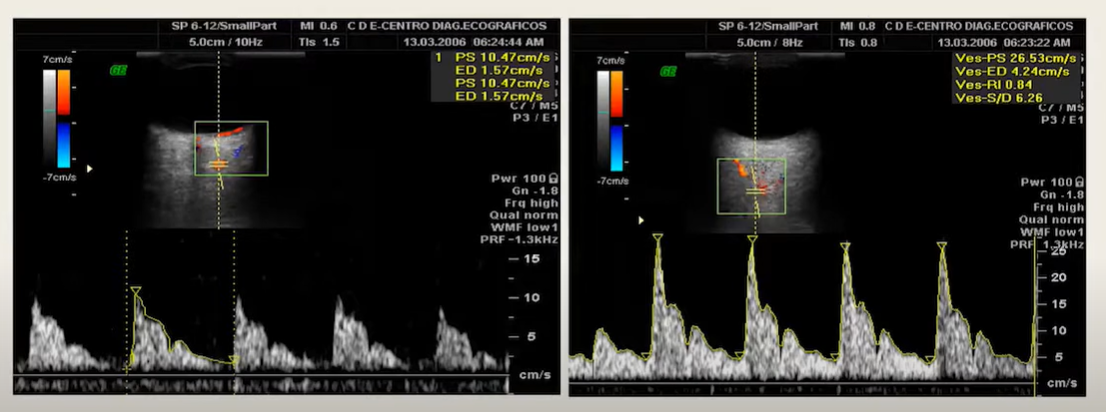Click the blue color scale bar, right panel

[615, 146]
